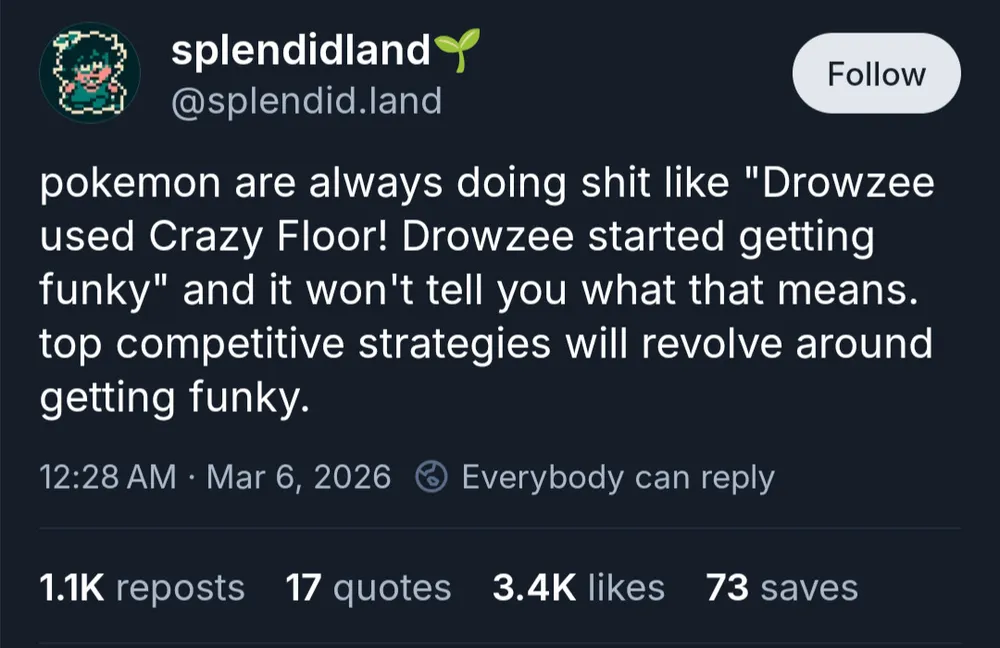Click the @splendid.land handle

[306, 100]
